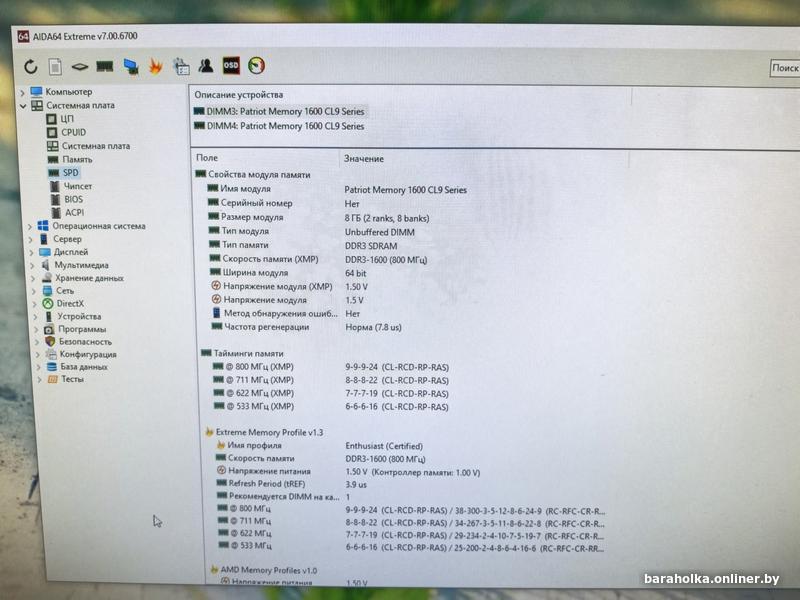Screen dimensions: 800x600
Task: Click the blue monitor diagnostics icon
Action: pyautogui.click(x=131, y=66)
